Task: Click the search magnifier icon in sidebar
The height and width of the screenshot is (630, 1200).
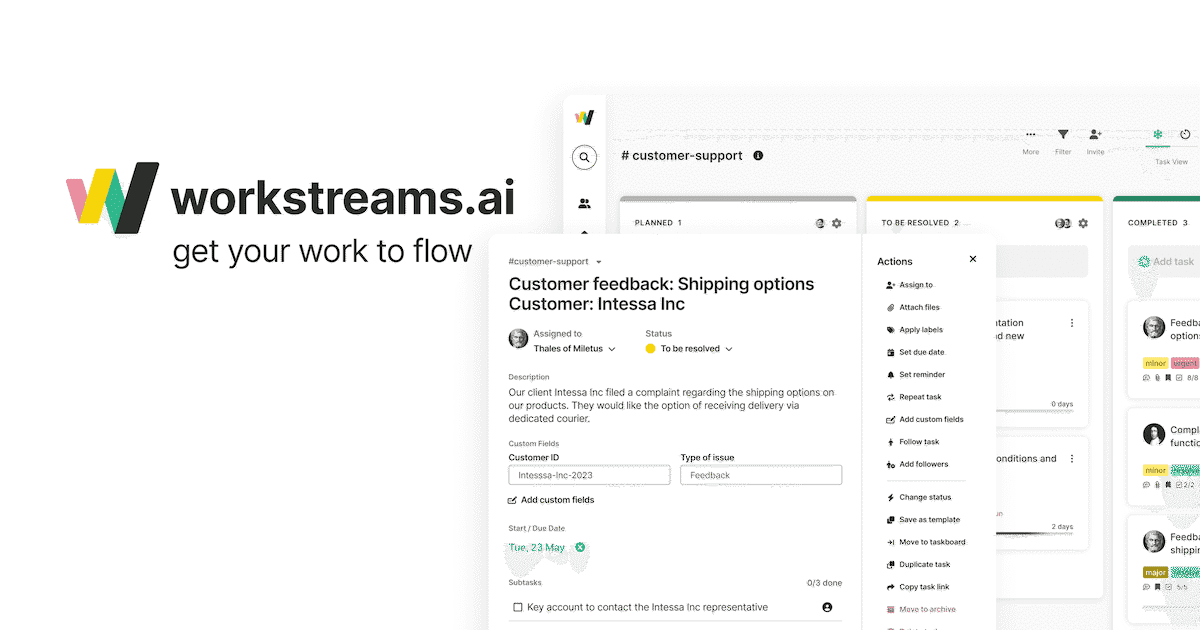Action: [584, 157]
